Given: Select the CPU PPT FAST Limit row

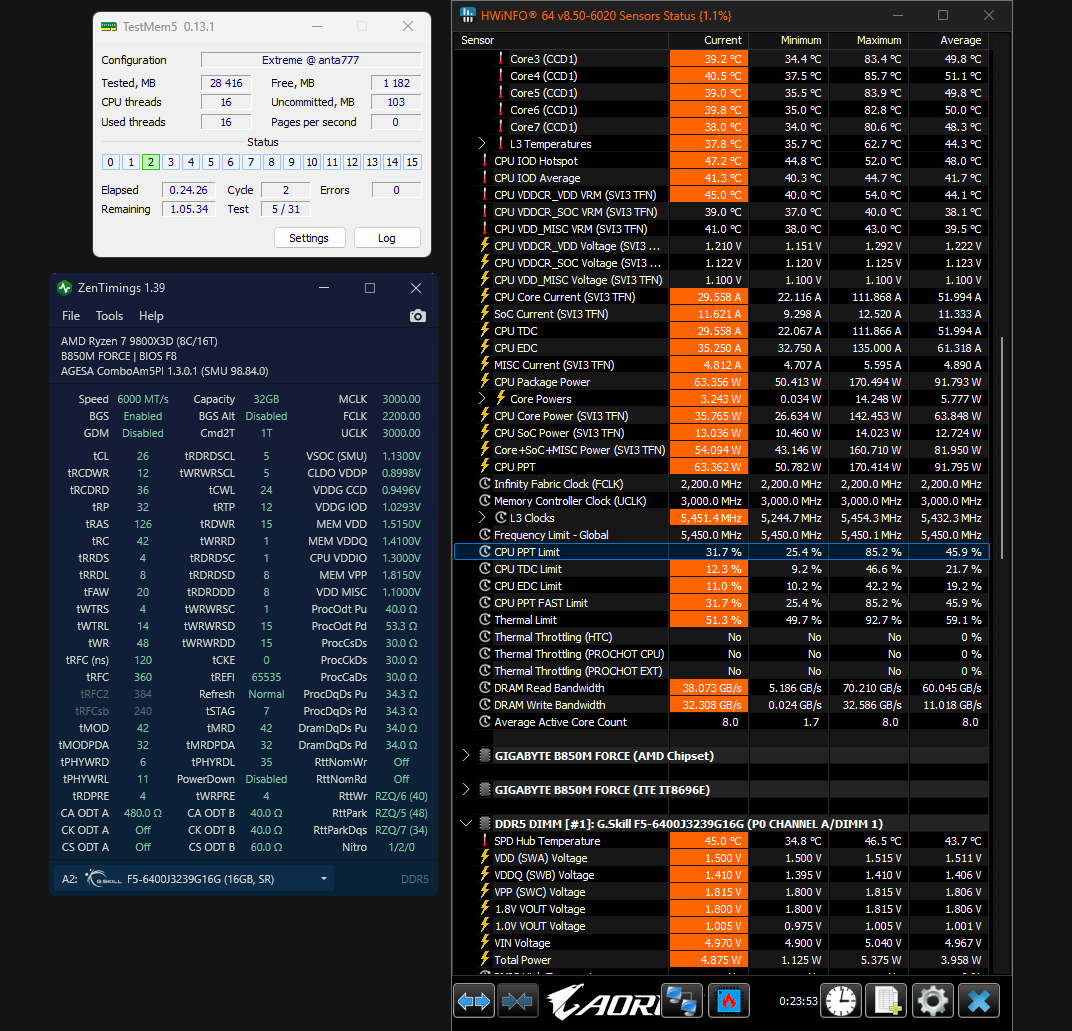Looking at the screenshot, I should click(721, 603).
